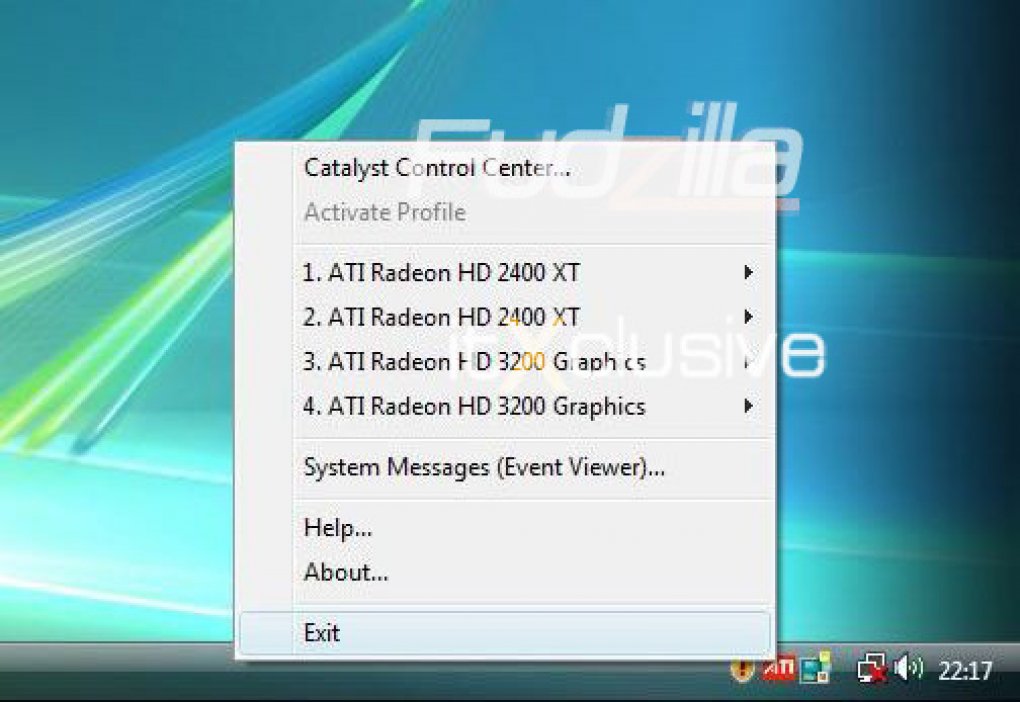The height and width of the screenshot is (702, 1020).
Task: Select 1. ATI Radeon HD 2400 XT
Action: pyautogui.click(x=505, y=272)
